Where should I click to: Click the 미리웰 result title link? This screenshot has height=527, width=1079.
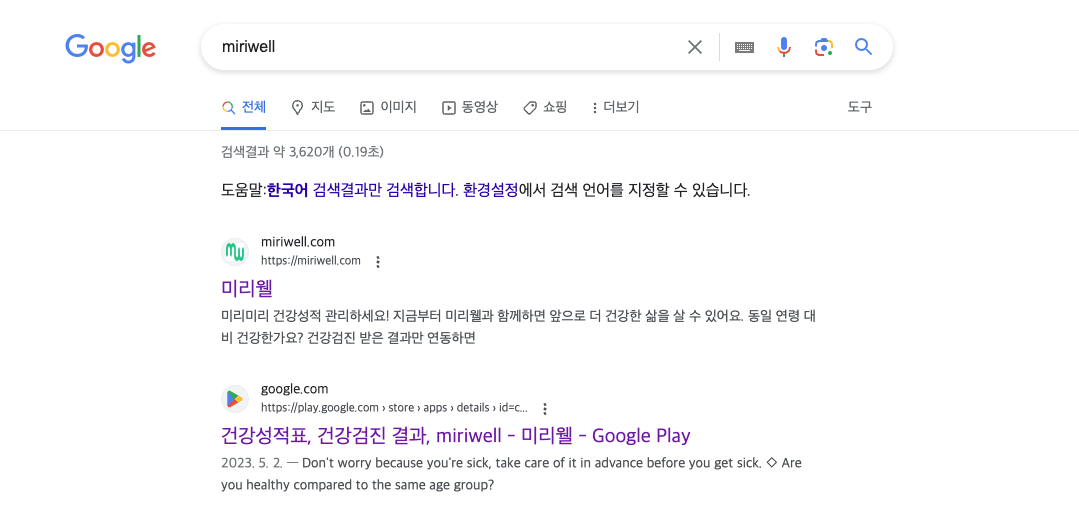tap(248, 288)
